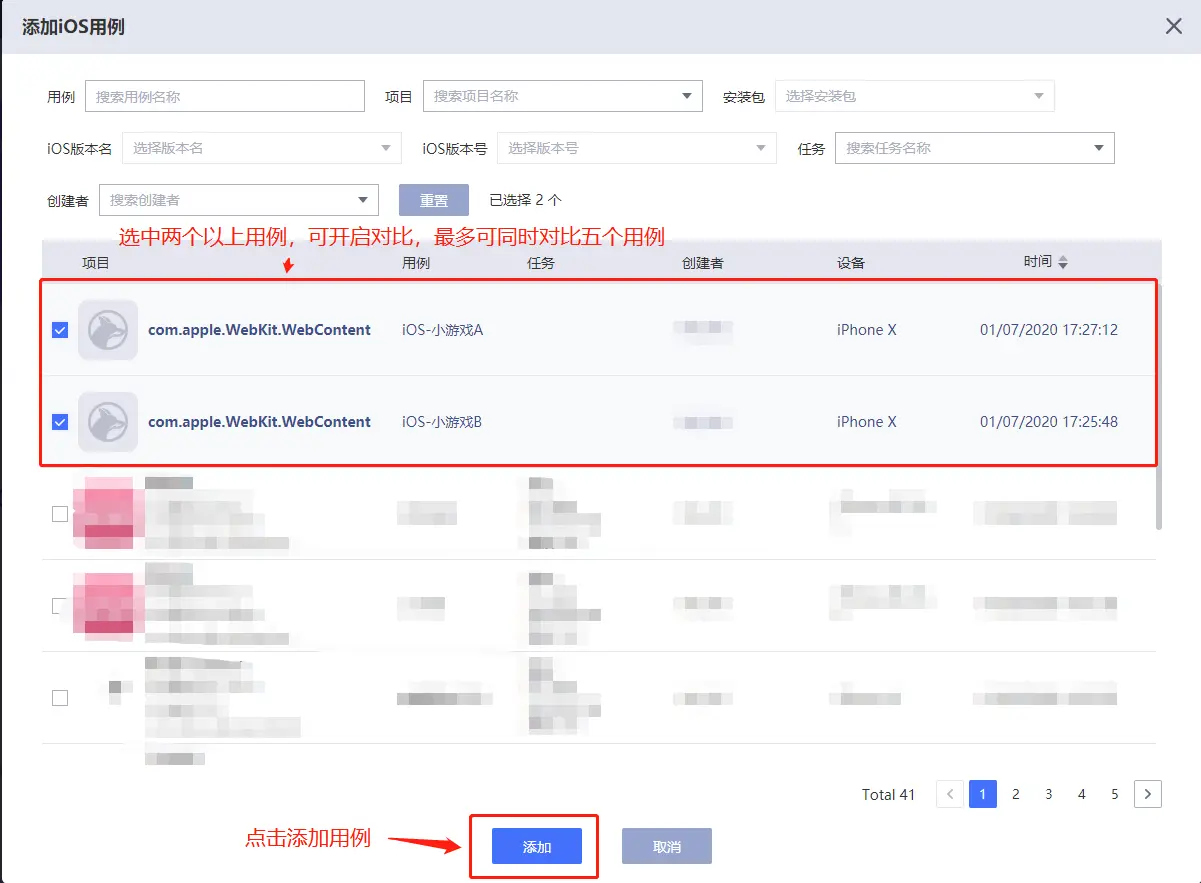Uncheck the iOS-小游戏A row checkbox

[60, 330]
